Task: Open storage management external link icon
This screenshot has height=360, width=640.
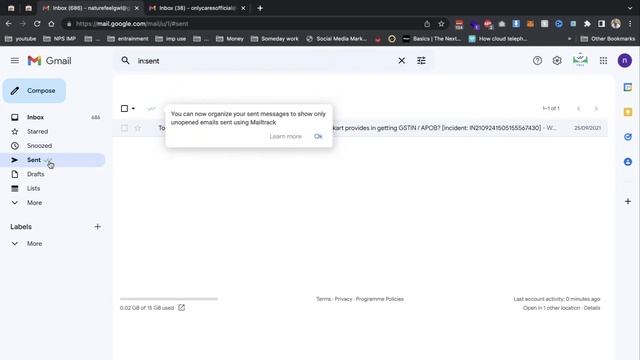Action: (x=182, y=308)
